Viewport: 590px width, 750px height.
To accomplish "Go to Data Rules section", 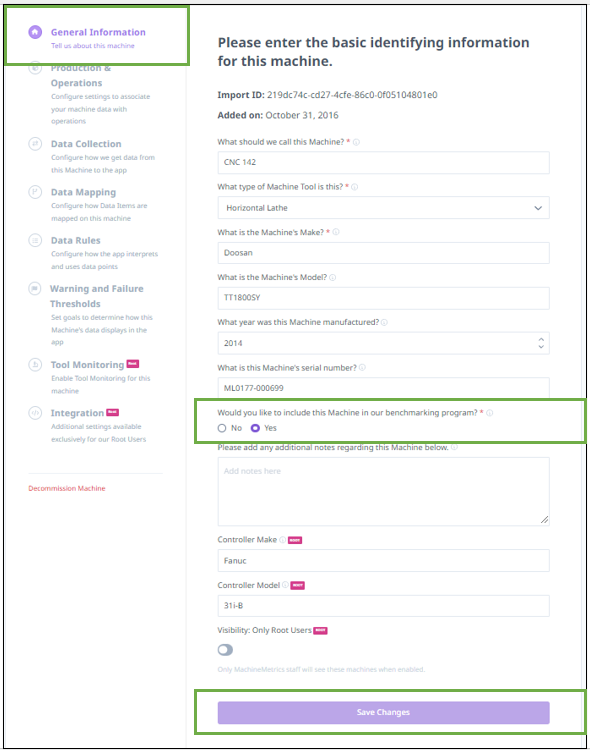I will point(76,240).
